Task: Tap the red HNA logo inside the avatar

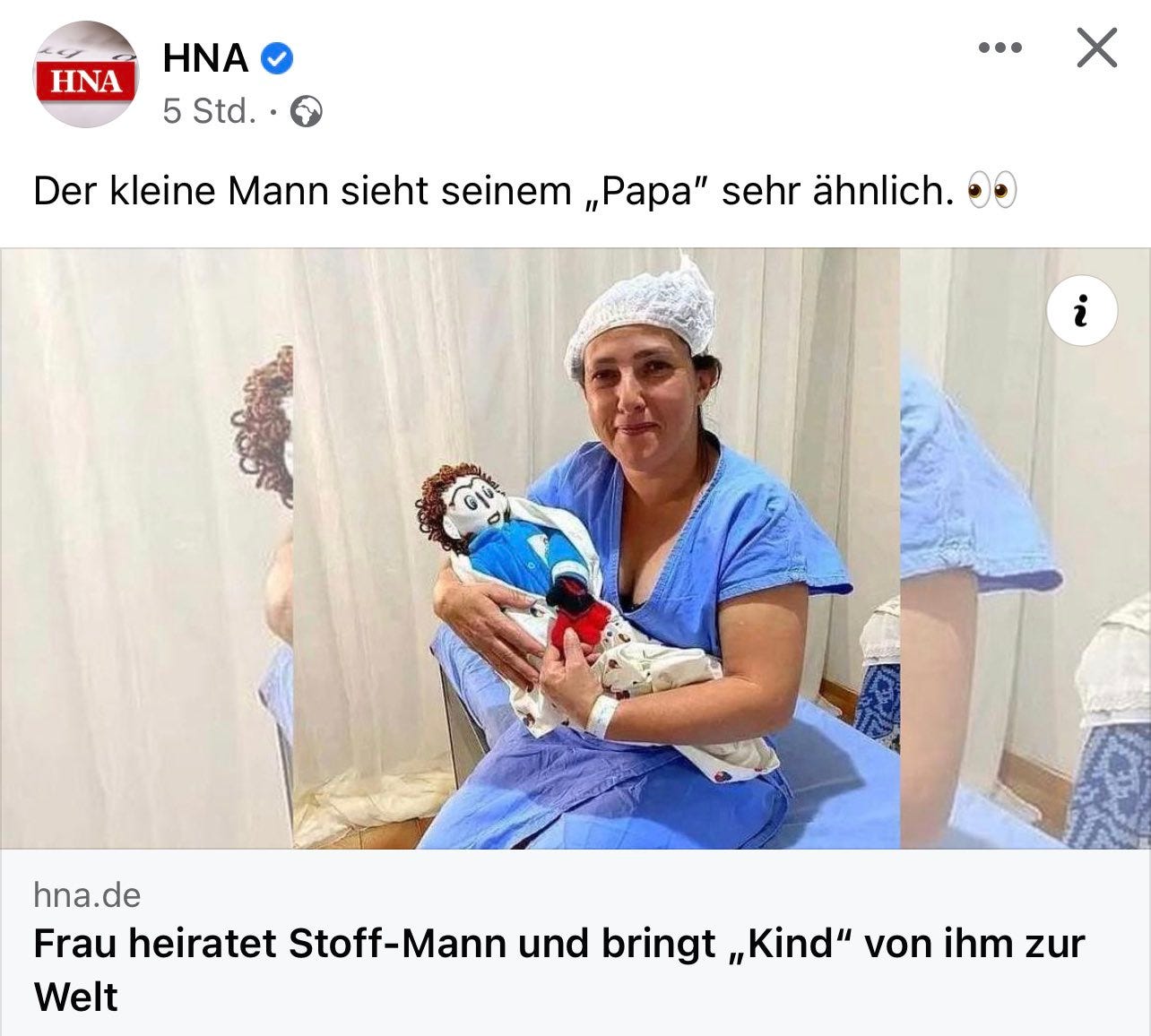Action: [x=85, y=82]
